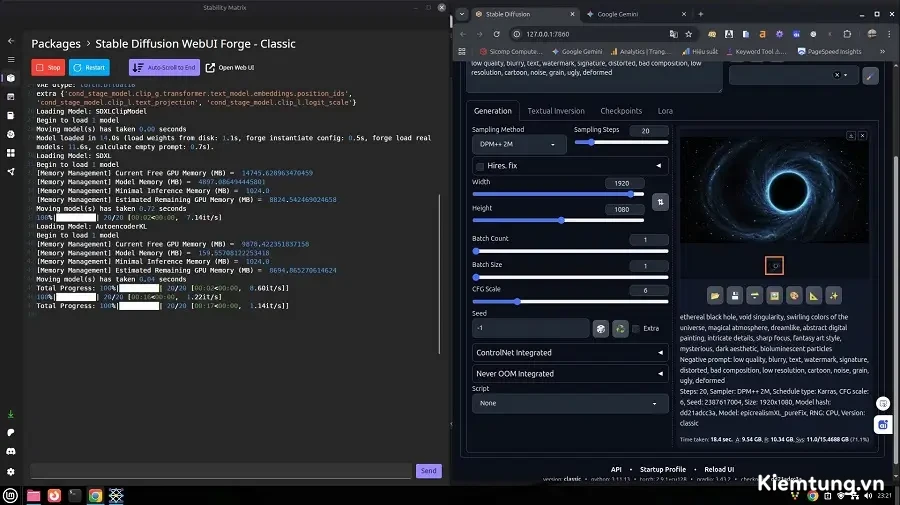Image resolution: width=900 pixels, height=505 pixels.
Task: Toggle the Hires. fix checkbox
Action: [x=480, y=166]
